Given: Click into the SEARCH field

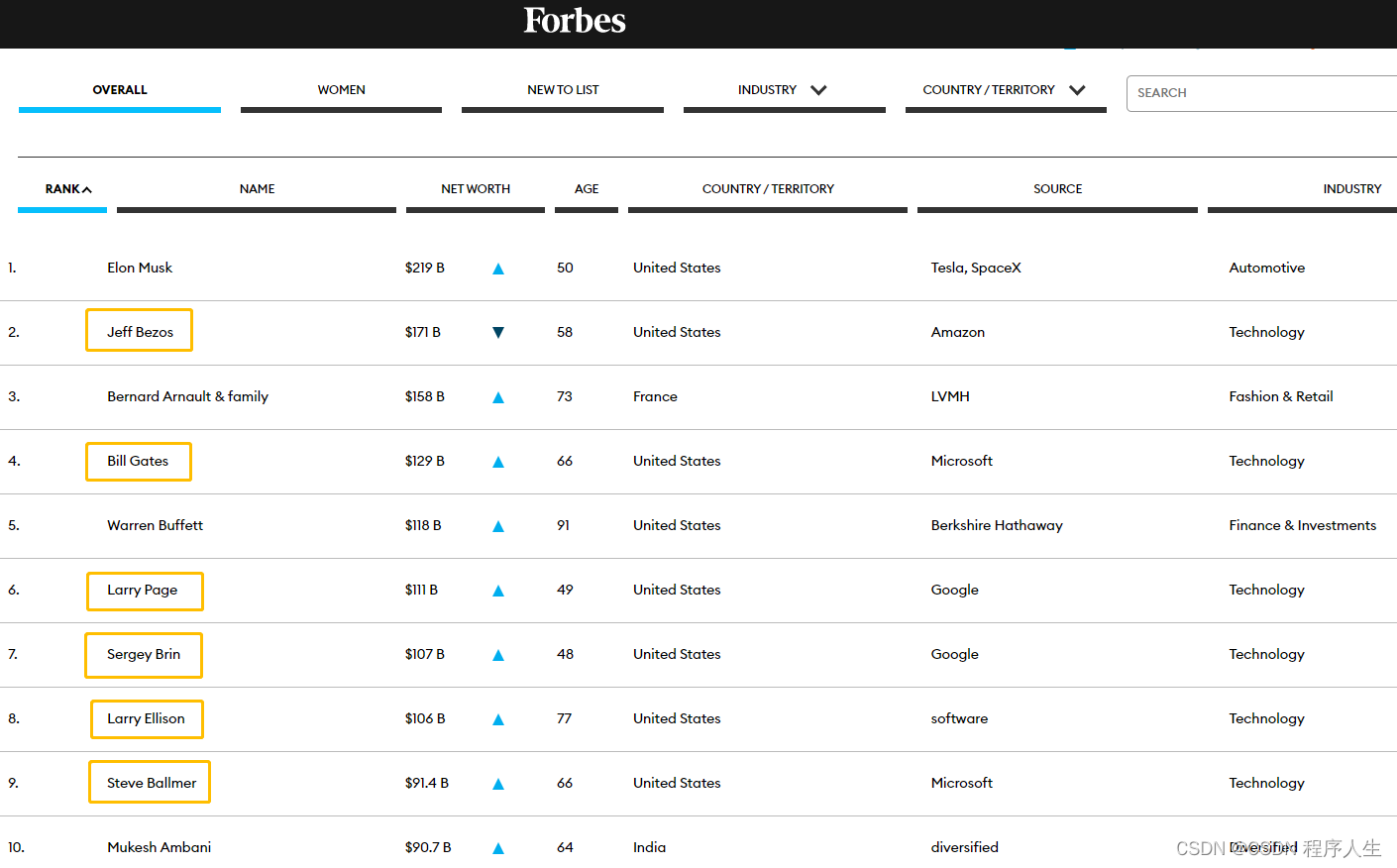Looking at the screenshot, I should (x=1261, y=93).
